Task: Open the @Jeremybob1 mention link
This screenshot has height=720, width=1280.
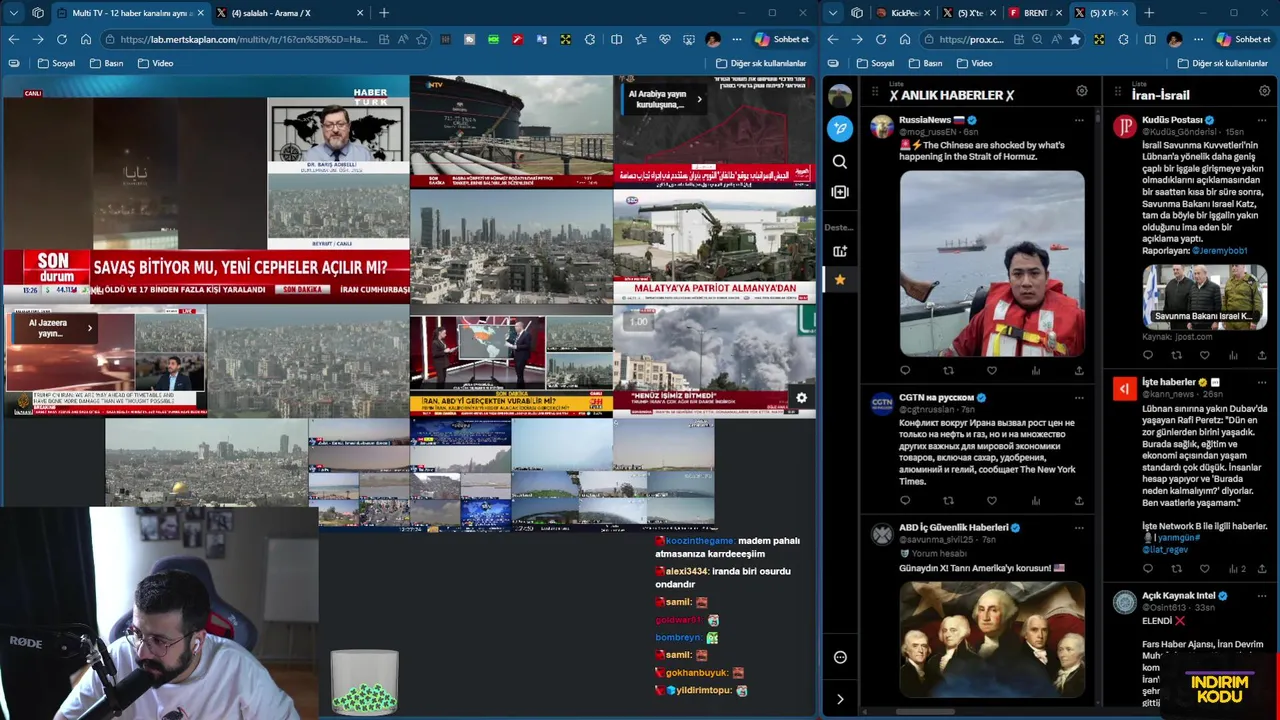Action: 1219,251
